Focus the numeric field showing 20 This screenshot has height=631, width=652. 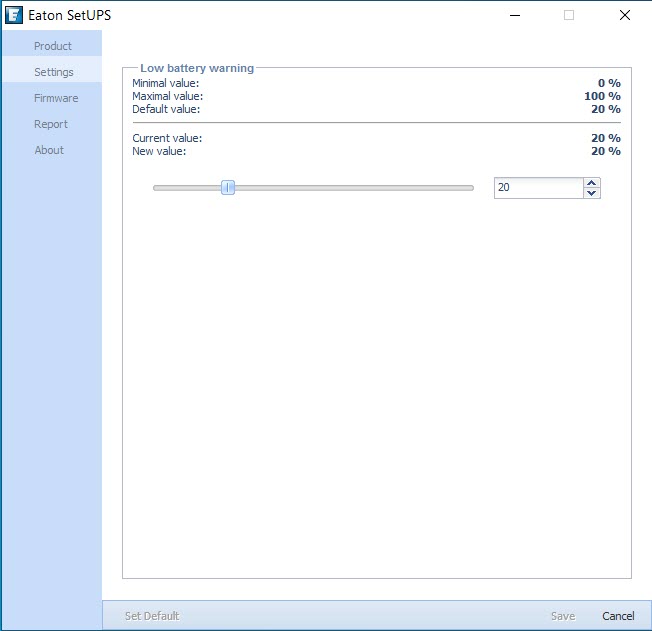click(x=538, y=188)
